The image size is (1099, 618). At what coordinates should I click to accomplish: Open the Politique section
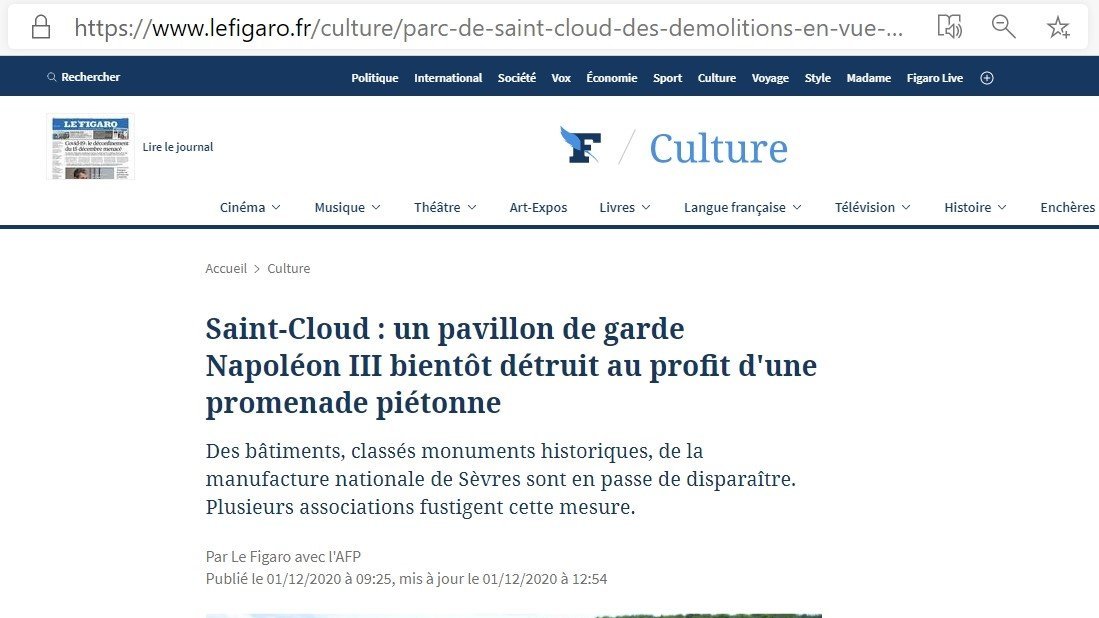(374, 78)
